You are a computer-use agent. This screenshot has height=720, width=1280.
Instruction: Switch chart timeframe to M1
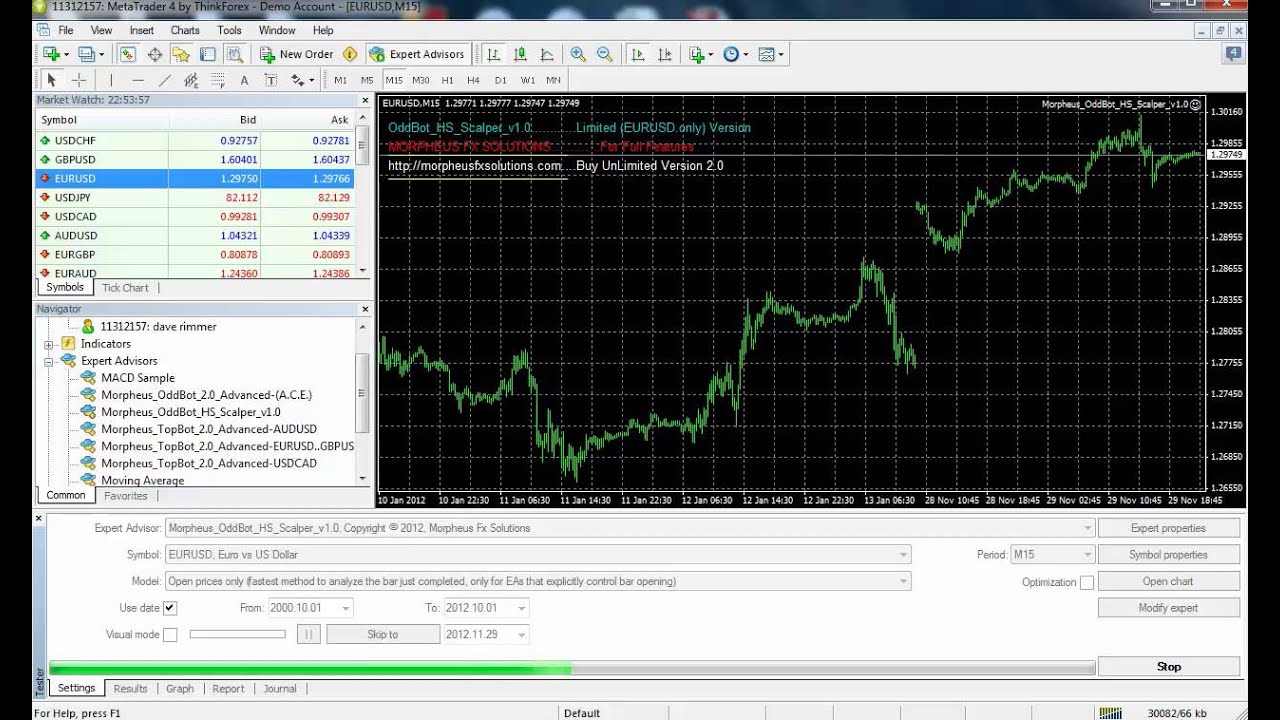click(341, 80)
